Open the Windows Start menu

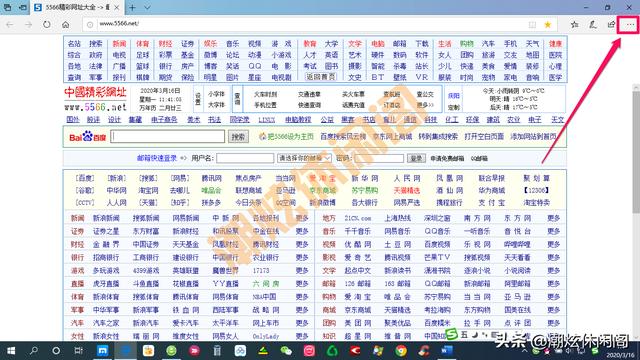click(11, 351)
